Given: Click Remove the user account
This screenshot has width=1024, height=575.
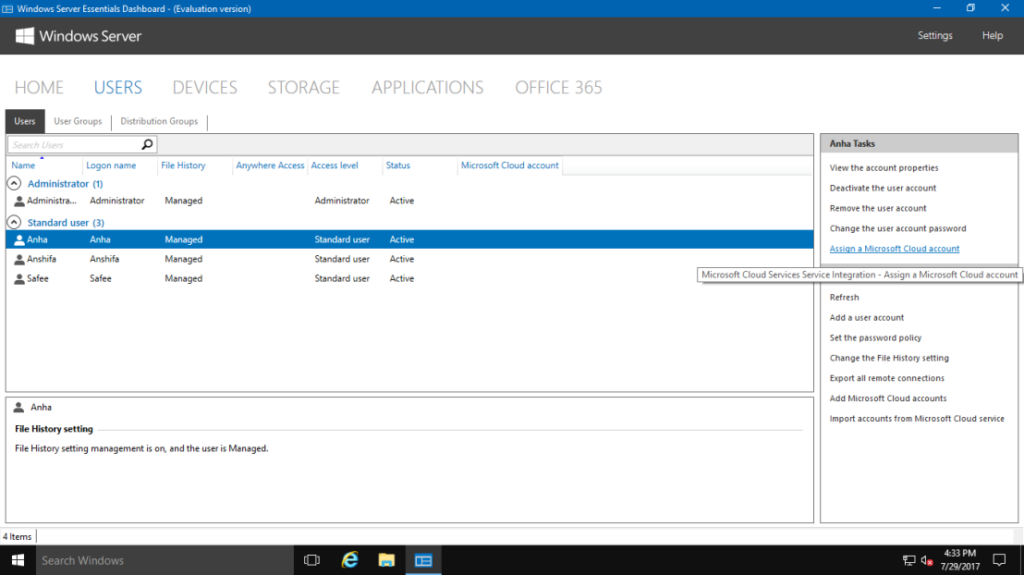Looking at the screenshot, I should 878,208.
